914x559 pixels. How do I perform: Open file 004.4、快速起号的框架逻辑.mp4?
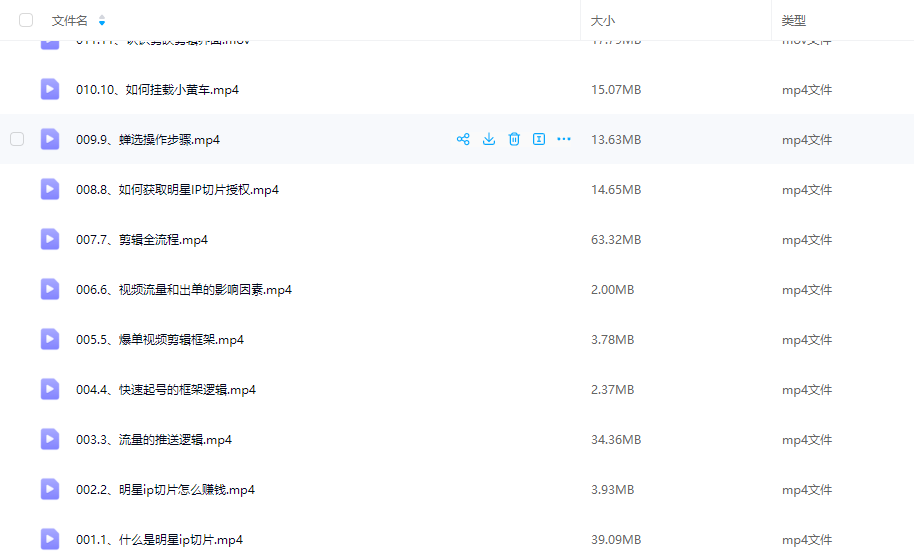coord(166,390)
